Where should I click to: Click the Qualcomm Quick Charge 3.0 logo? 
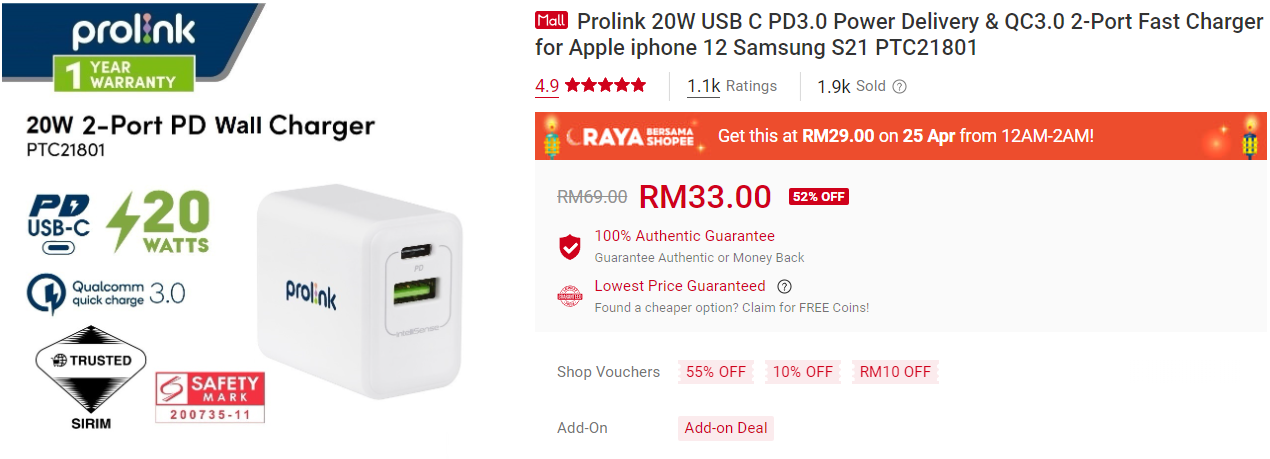[x=106, y=294]
